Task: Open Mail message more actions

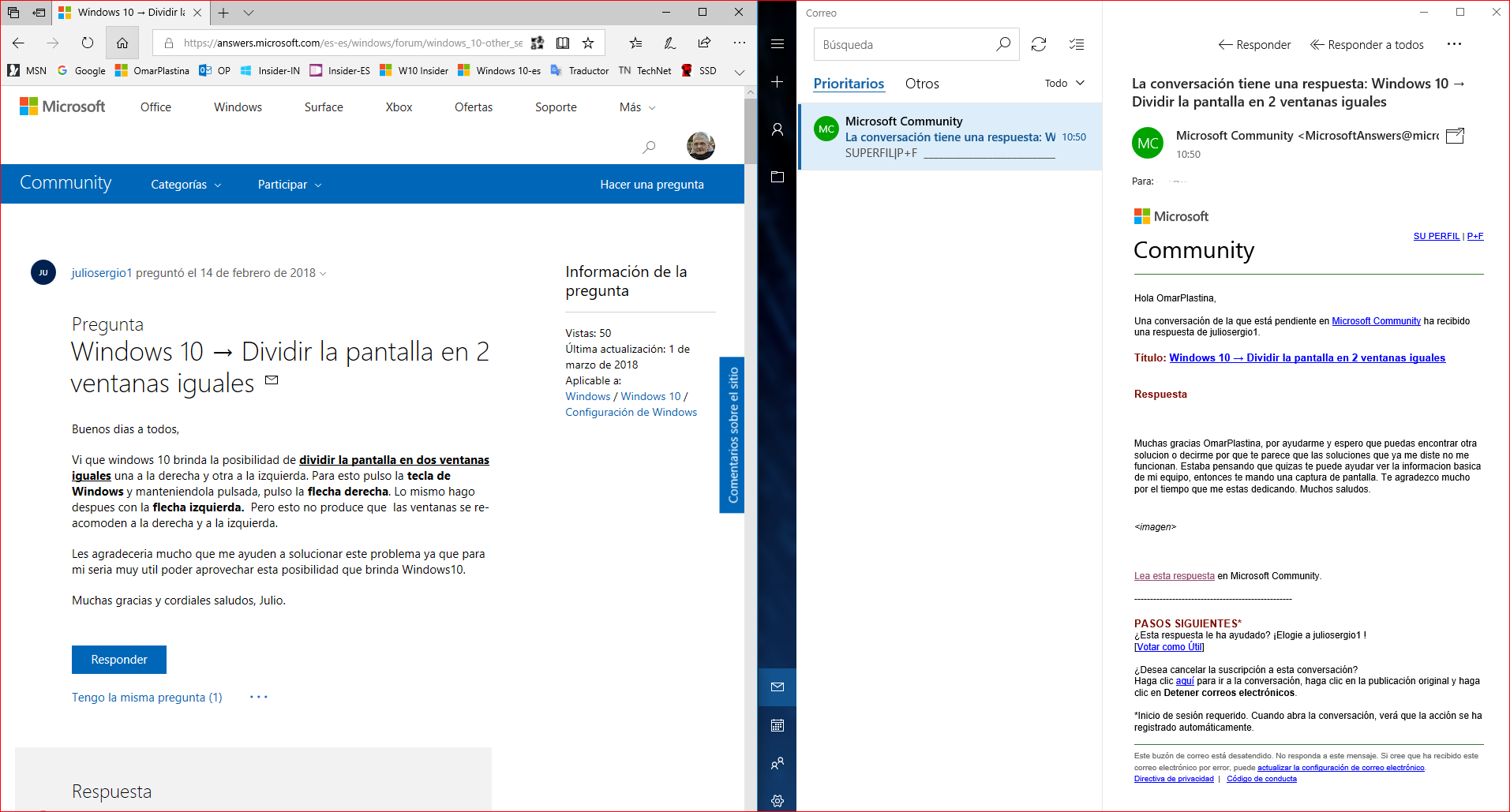Action: 1454,44
